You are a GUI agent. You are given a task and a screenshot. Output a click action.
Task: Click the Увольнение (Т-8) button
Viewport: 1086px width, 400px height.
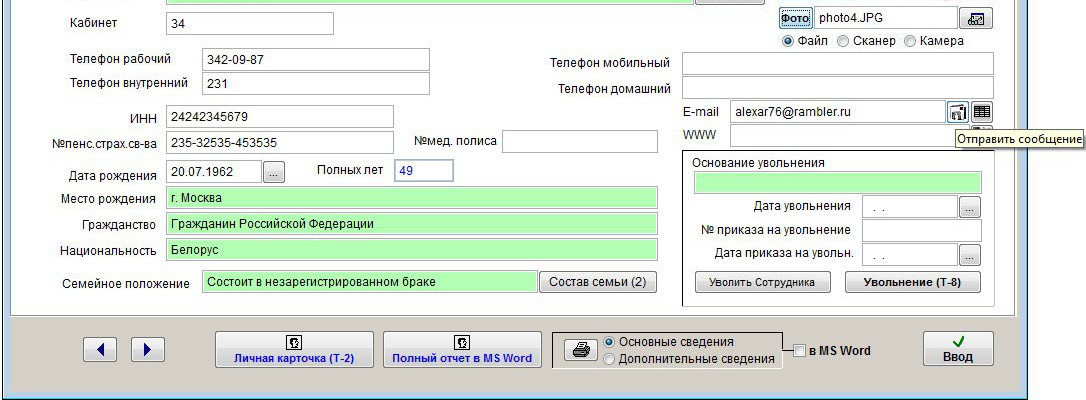coord(913,282)
